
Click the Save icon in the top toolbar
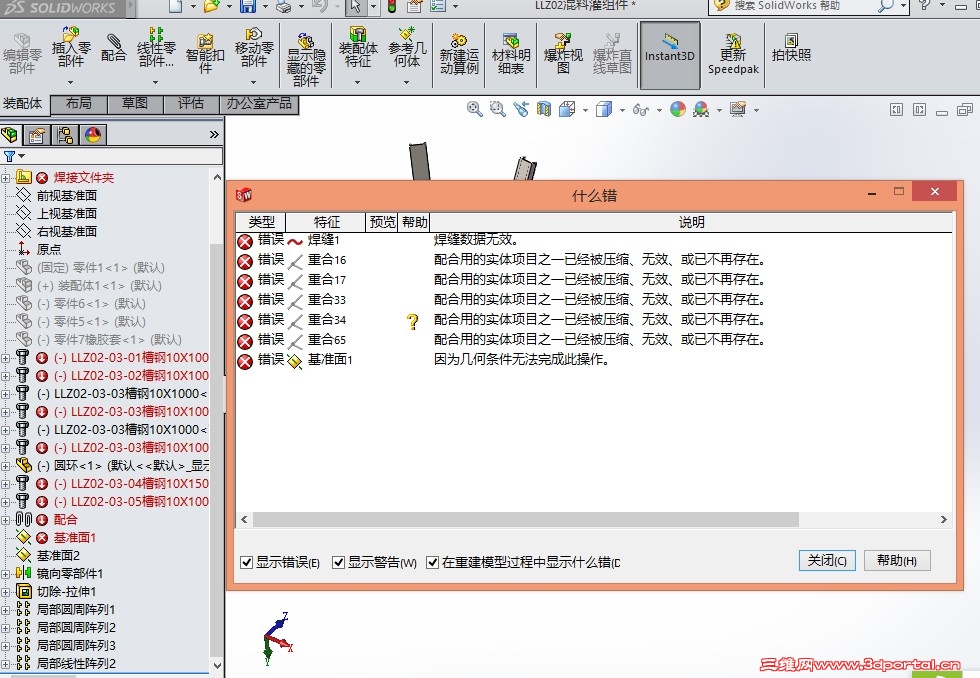tap(248, 6)
